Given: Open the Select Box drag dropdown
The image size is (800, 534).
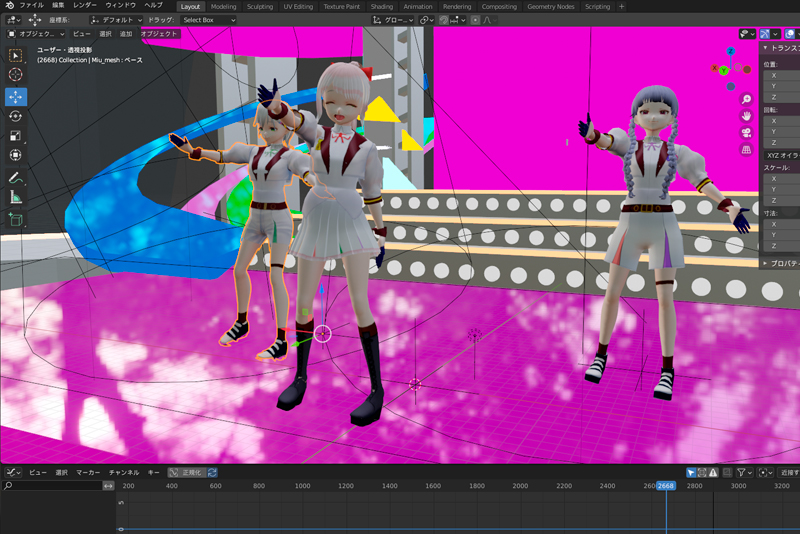Looking at the screenshot, I should [x=208, y=20].
